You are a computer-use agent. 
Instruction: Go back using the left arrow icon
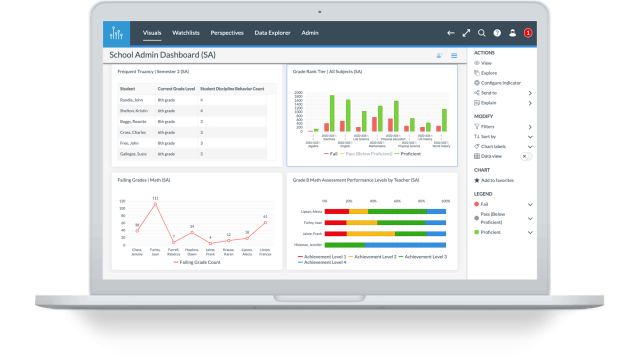pyautogui.click(x=451, y=33)
